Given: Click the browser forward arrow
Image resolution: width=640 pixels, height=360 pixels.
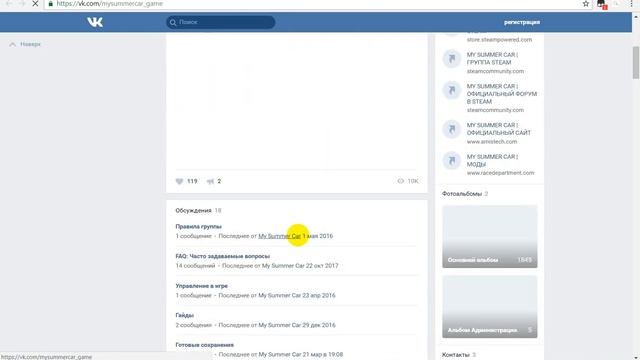Looking at the screenshot, I should [22, 4].
